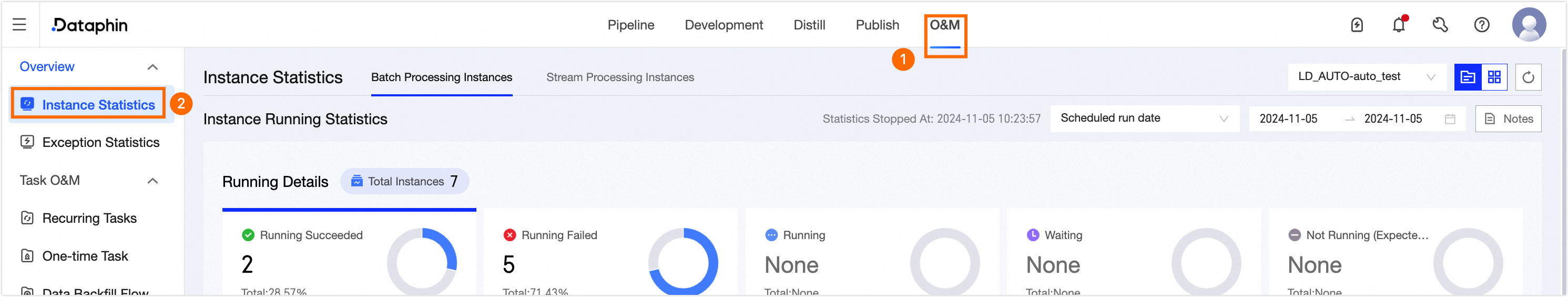Select the O&M top menu
1568x297 pixels.
click(945, 25)
